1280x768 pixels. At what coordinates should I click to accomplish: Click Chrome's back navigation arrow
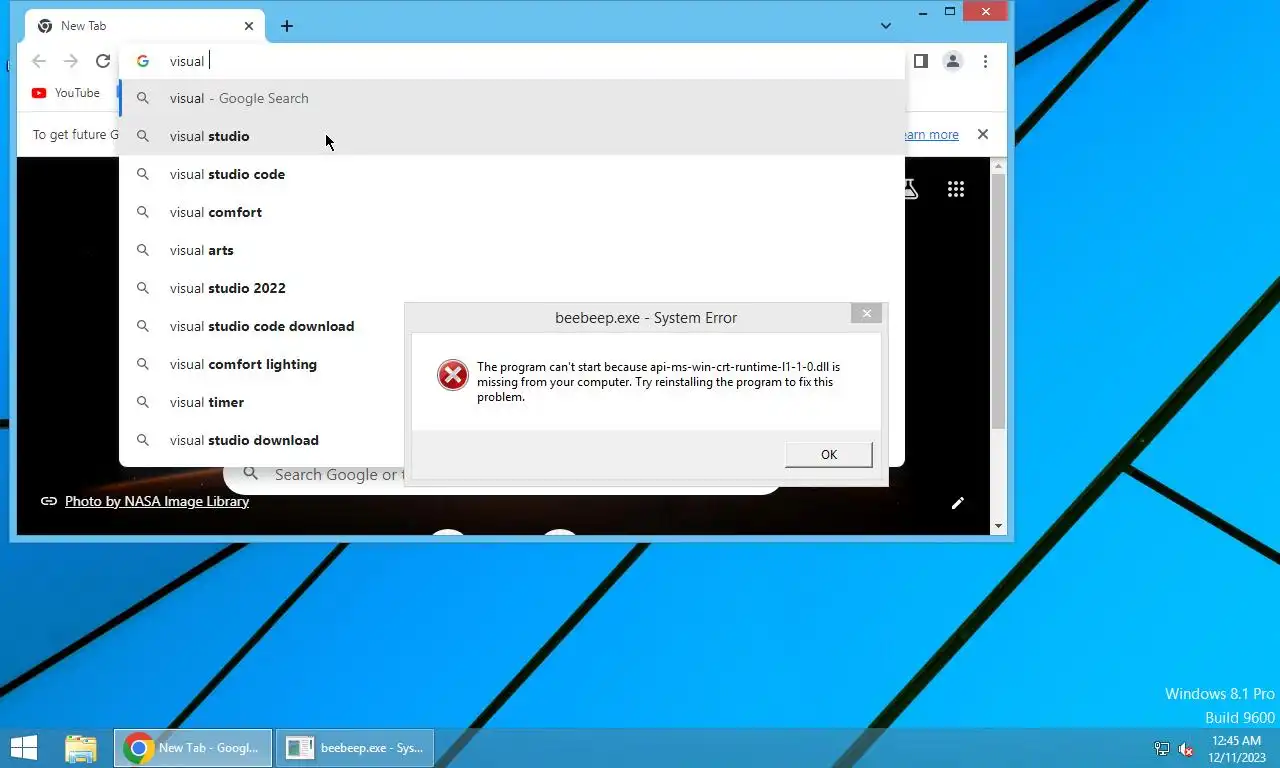pos(39,61)
